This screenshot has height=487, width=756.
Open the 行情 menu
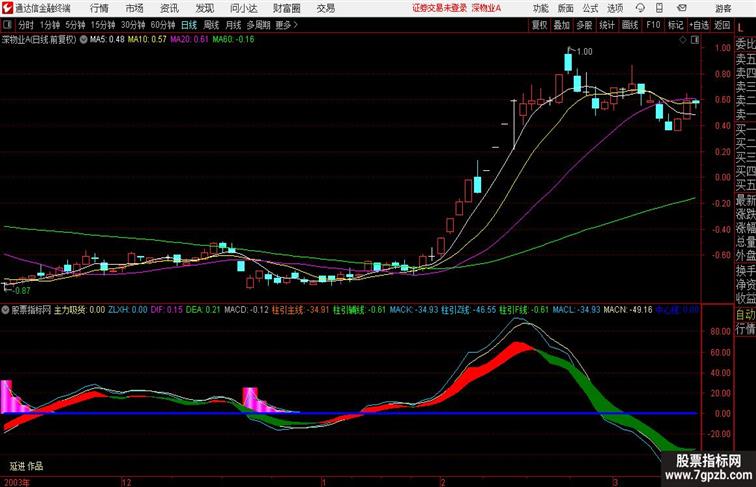(99, 8)
